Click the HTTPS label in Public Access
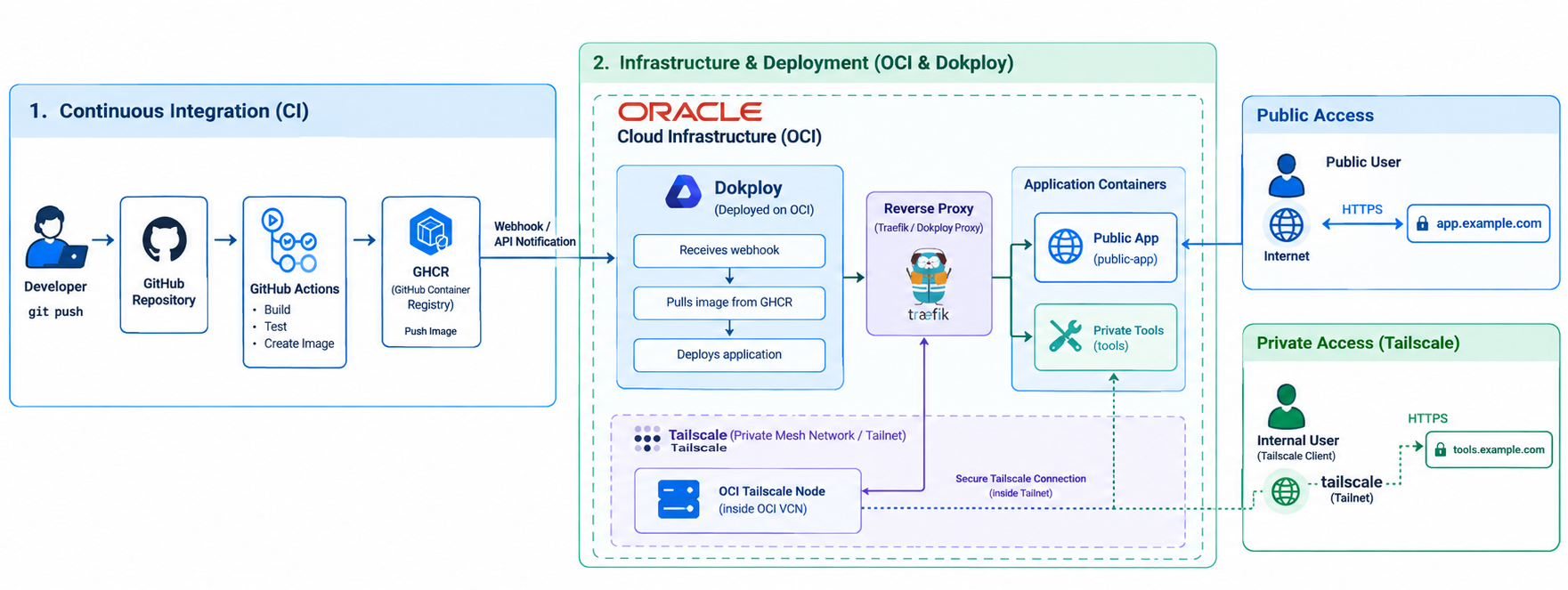Viewport: 1568px width, 590px height. 1362,210
